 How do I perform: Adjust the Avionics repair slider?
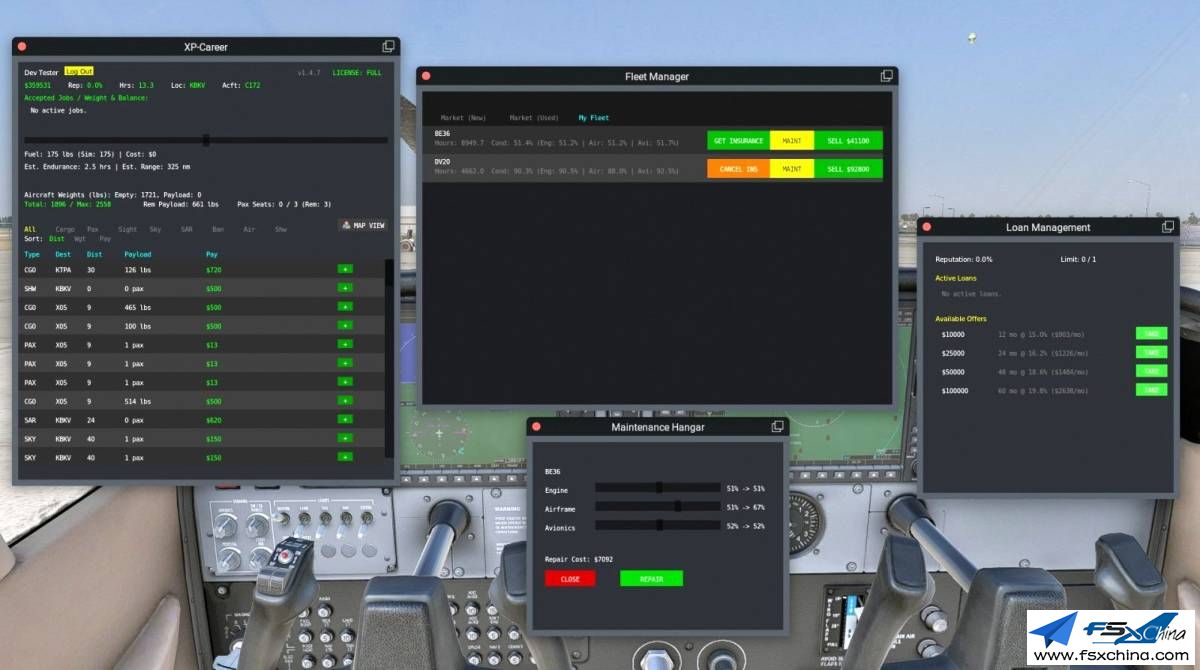658,525
